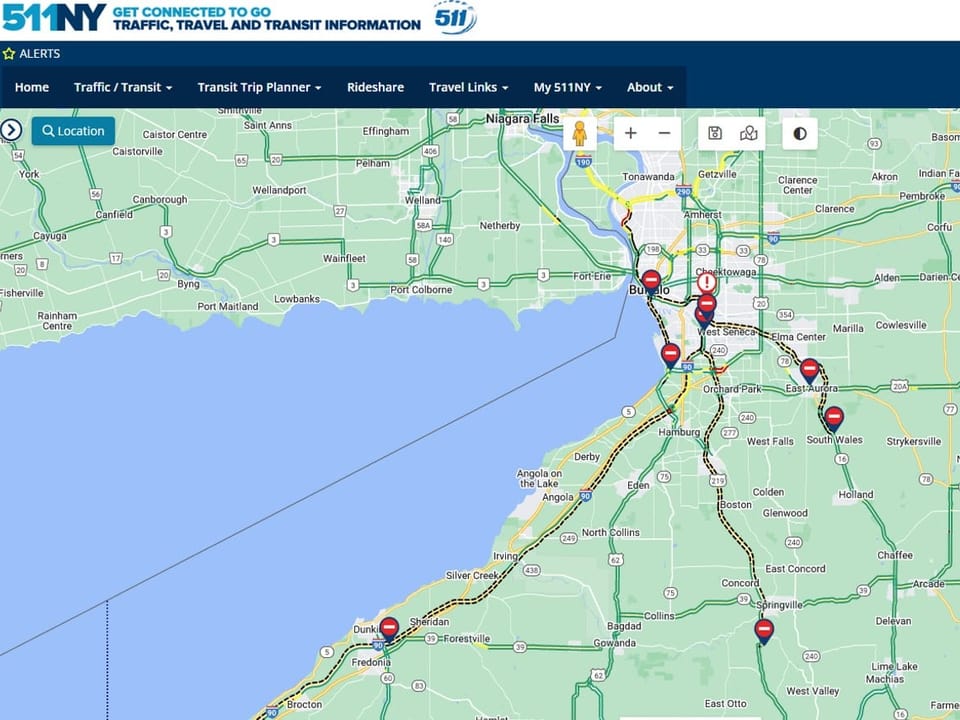960x720 pixels.
Task: Select the East Concord map label
Action: tap(795, 569)
